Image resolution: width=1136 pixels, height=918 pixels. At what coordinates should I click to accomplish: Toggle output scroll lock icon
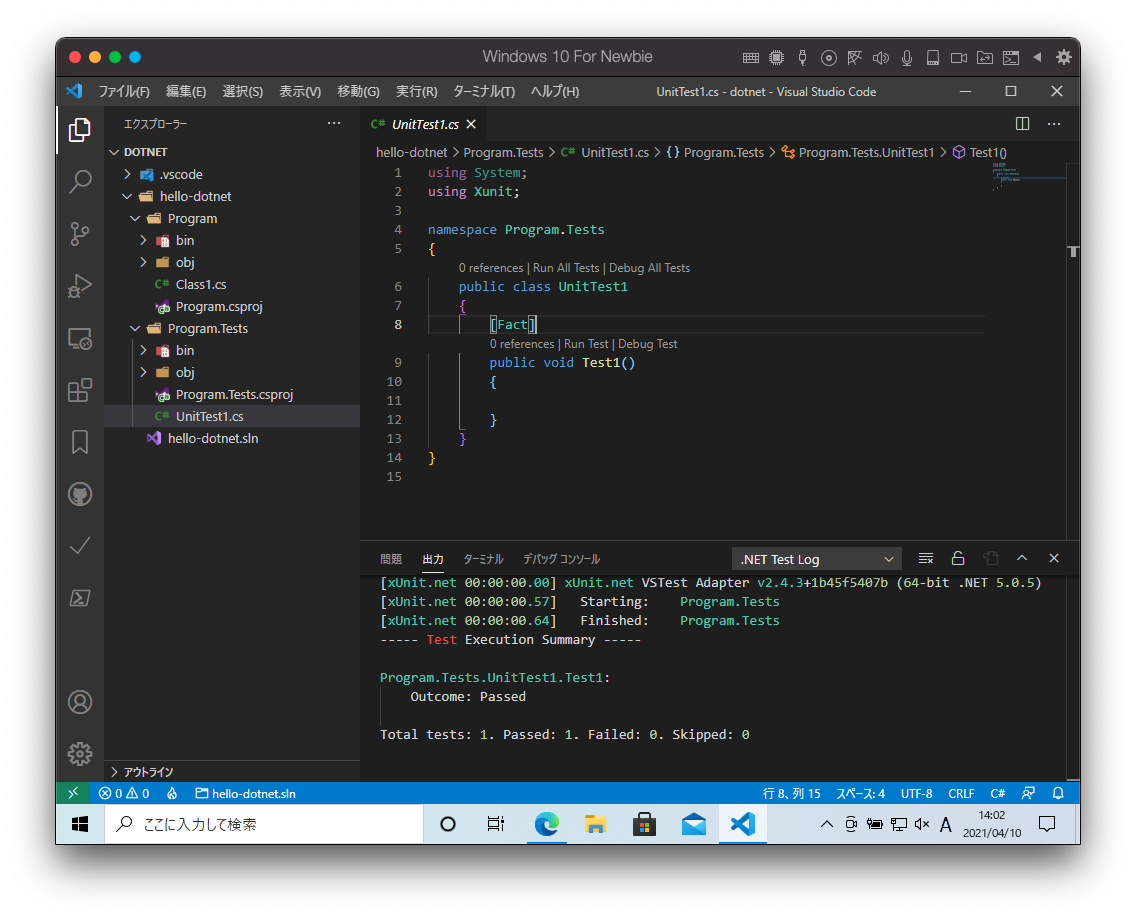958,559
